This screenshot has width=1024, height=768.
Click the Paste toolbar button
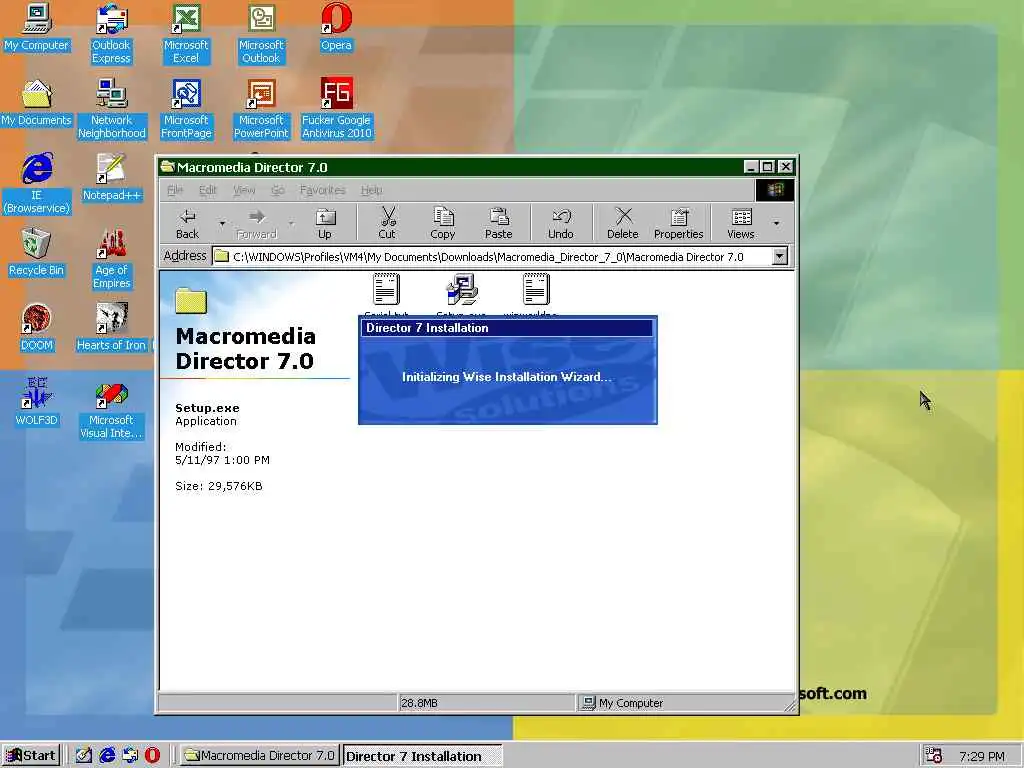tap(498, 223)
